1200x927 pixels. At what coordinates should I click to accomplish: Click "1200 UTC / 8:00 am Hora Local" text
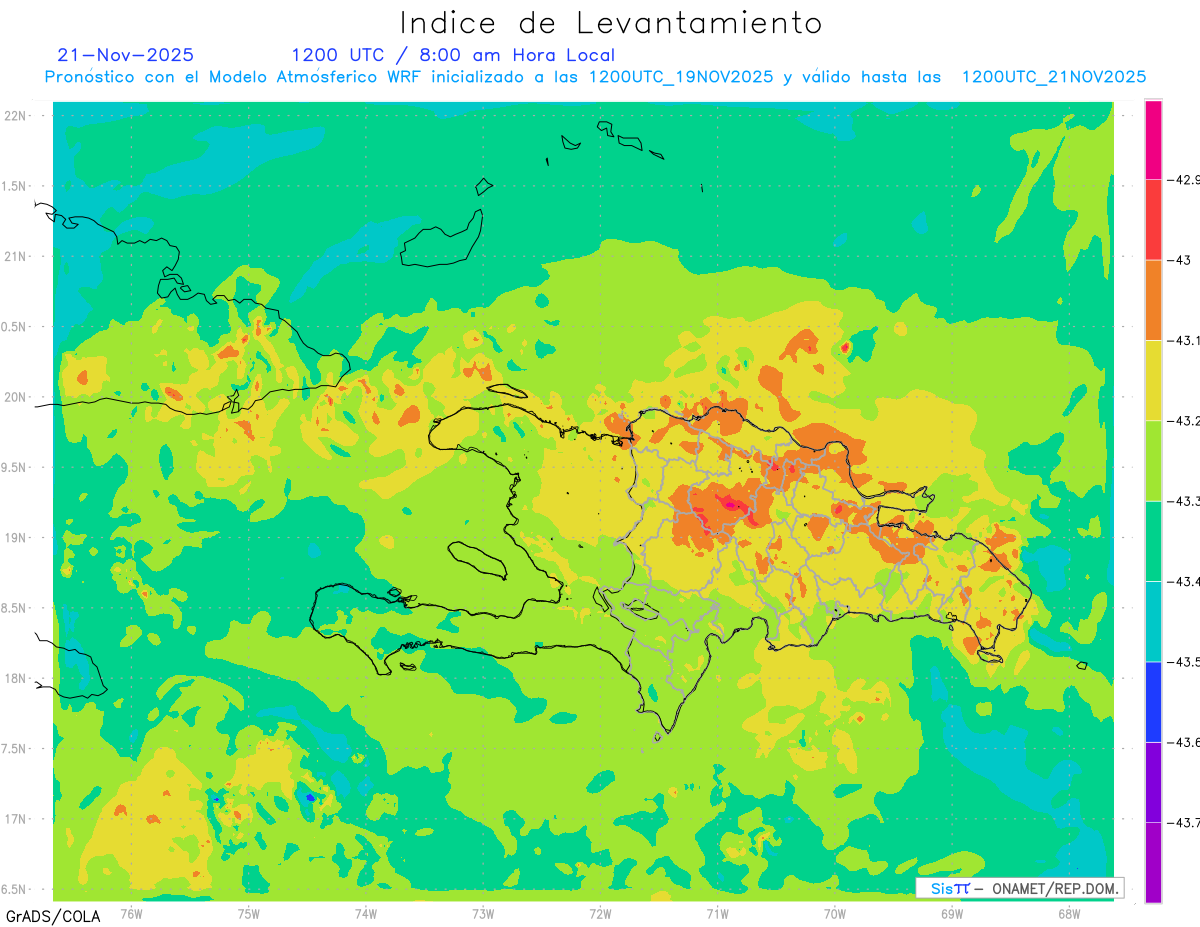coord(453,55)
